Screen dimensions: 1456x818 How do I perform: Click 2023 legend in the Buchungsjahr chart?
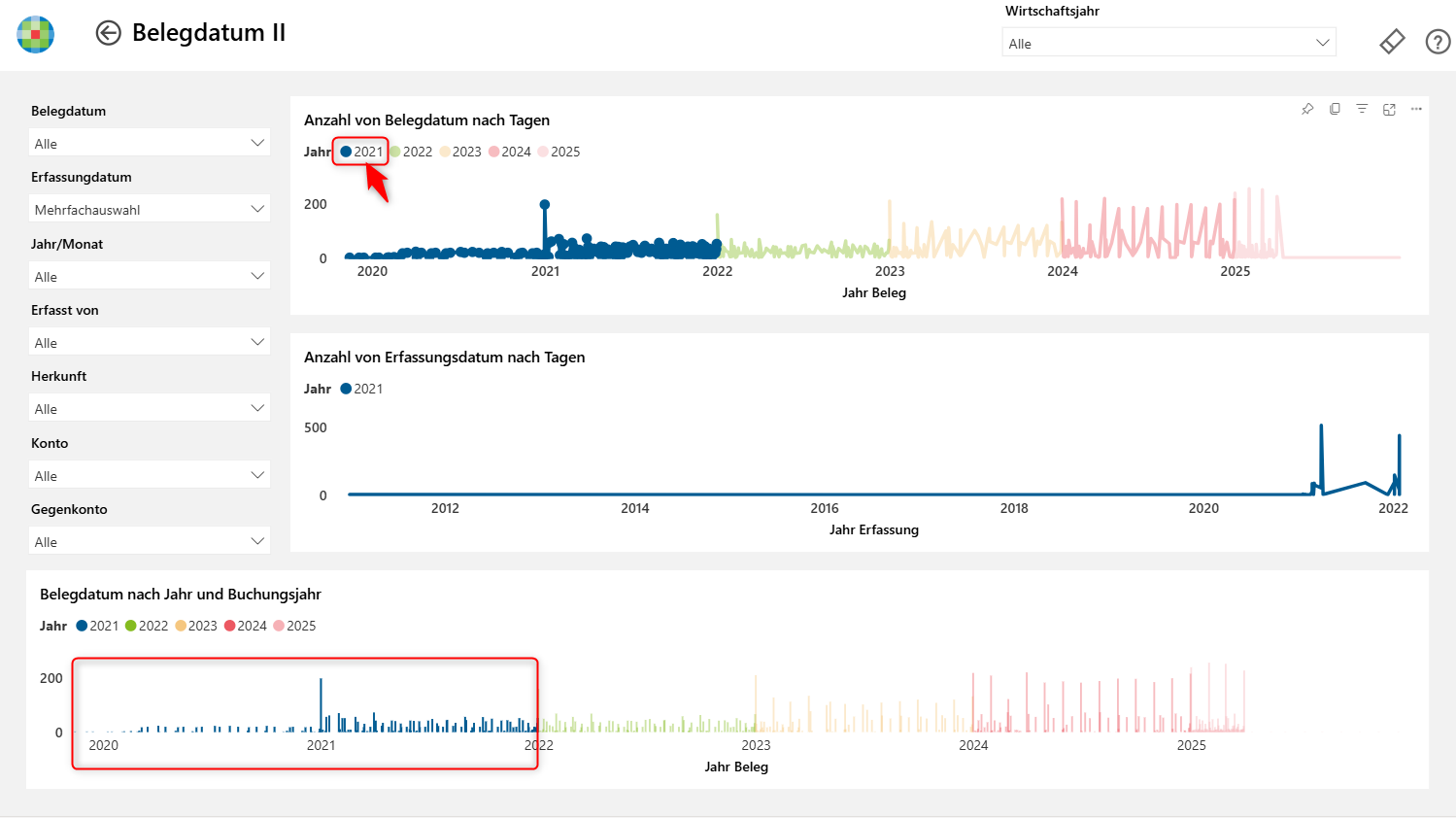(x=196, y=626)
